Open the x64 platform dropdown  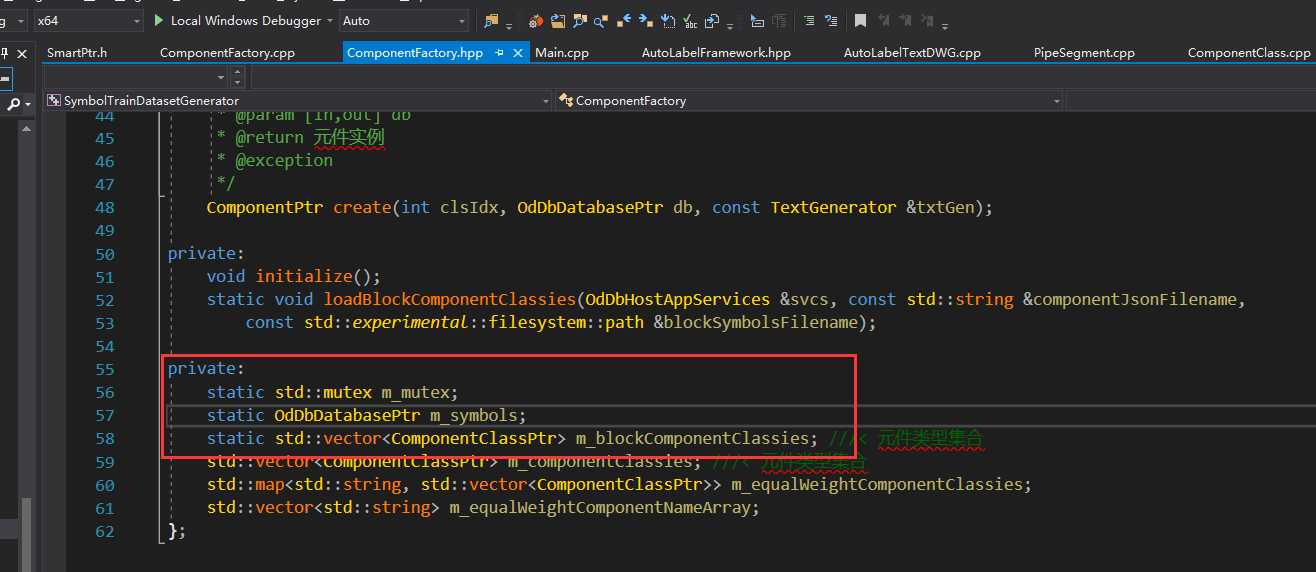click(88, 20)
